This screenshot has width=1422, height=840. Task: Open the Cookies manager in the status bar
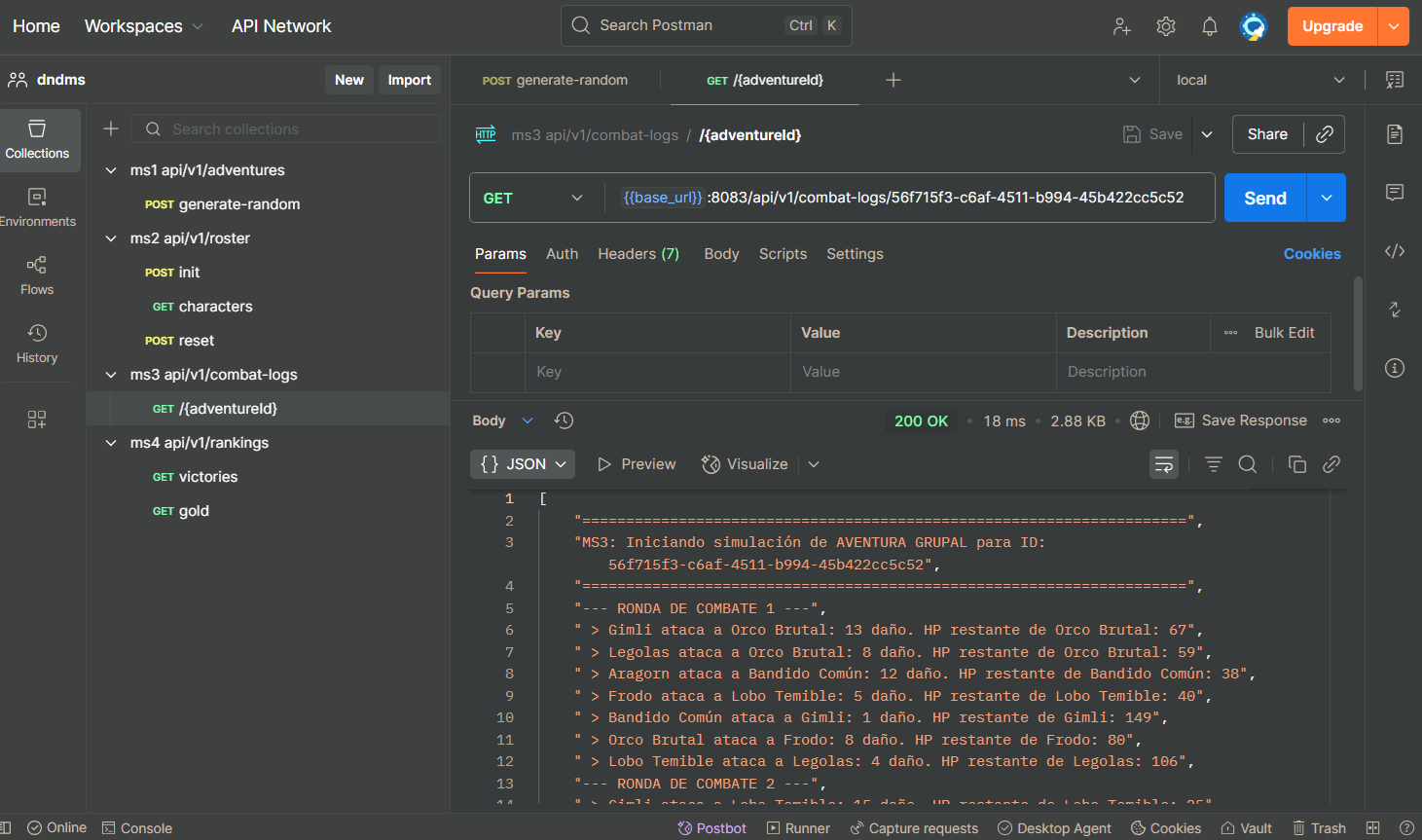pyautogui.click(x=1166, y=827)
